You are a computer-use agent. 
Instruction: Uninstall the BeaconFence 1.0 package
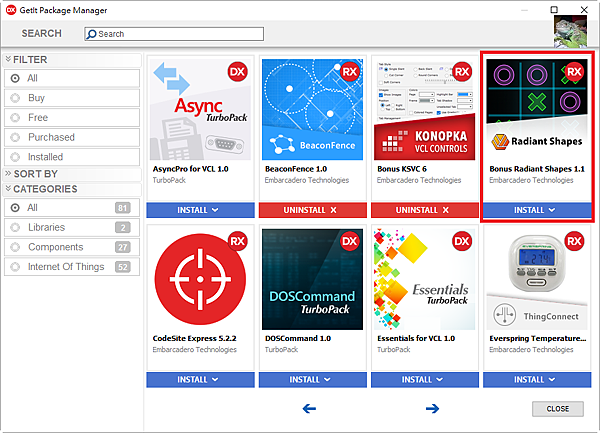coord(313,210)
